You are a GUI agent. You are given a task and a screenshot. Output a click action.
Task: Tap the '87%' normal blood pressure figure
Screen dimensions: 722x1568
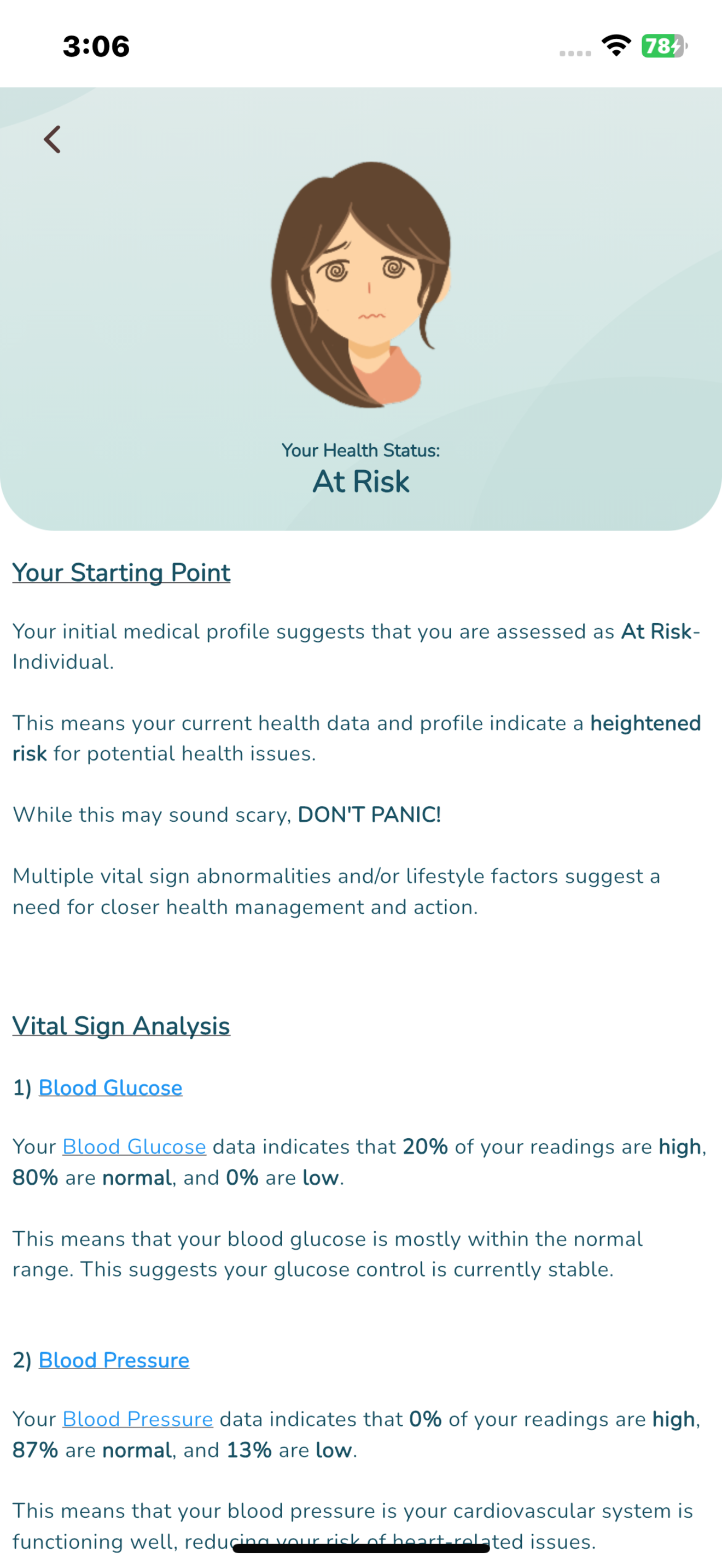[36, 1450]
